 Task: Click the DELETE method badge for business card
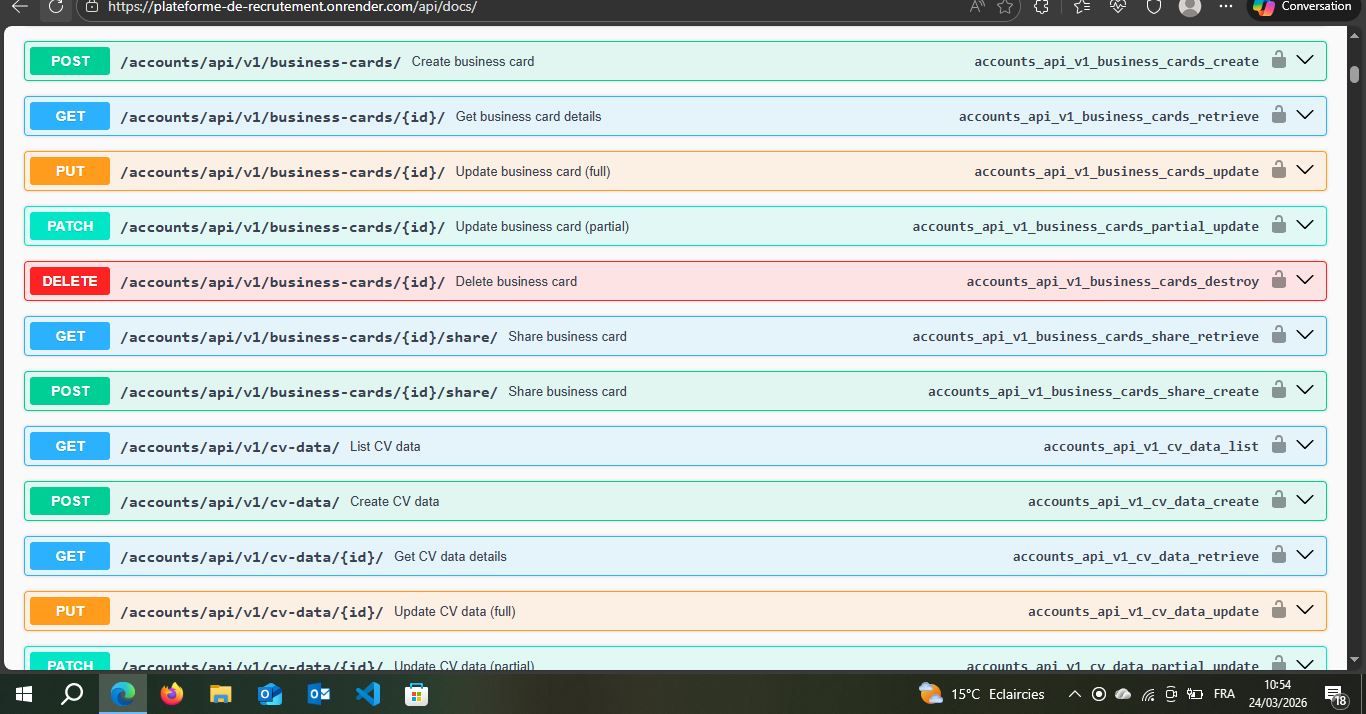(x=70, y=281)
